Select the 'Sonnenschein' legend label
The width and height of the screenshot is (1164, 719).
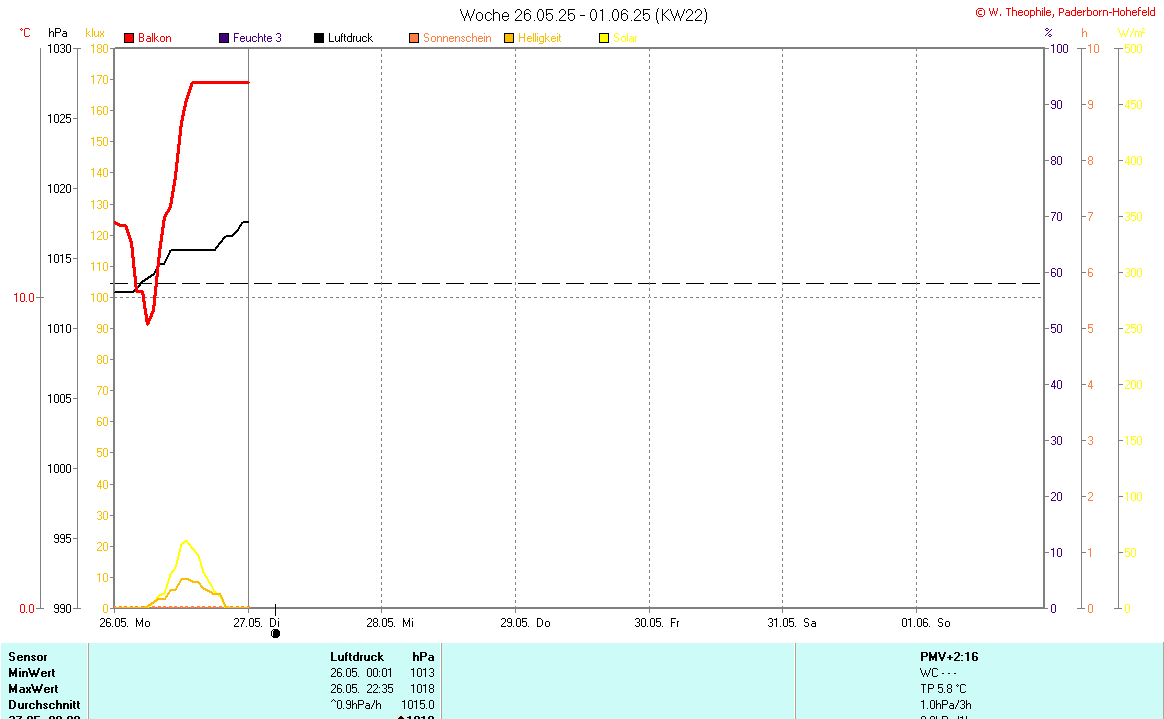(x=457, y=38)
